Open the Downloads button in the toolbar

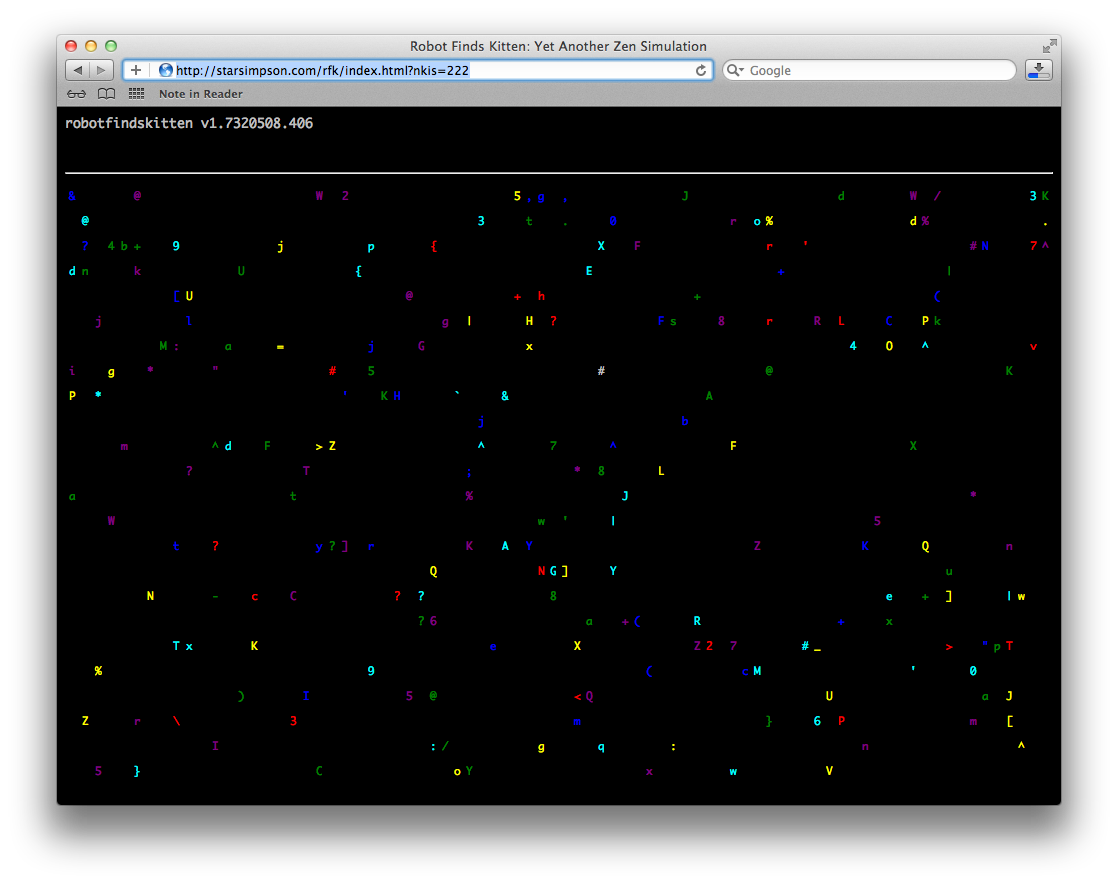(1039, 70)
